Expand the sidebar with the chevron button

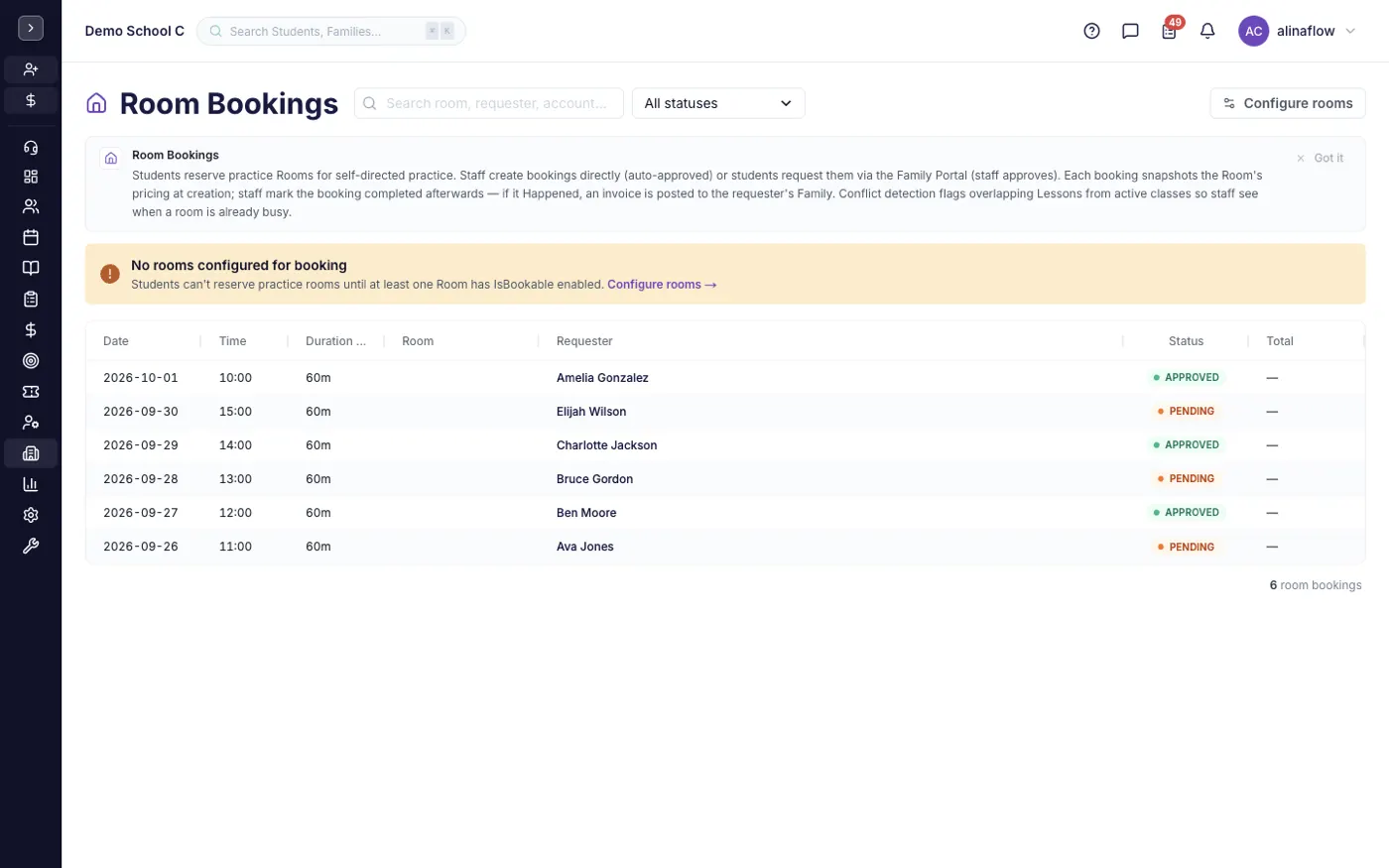(x=31, y=29)
